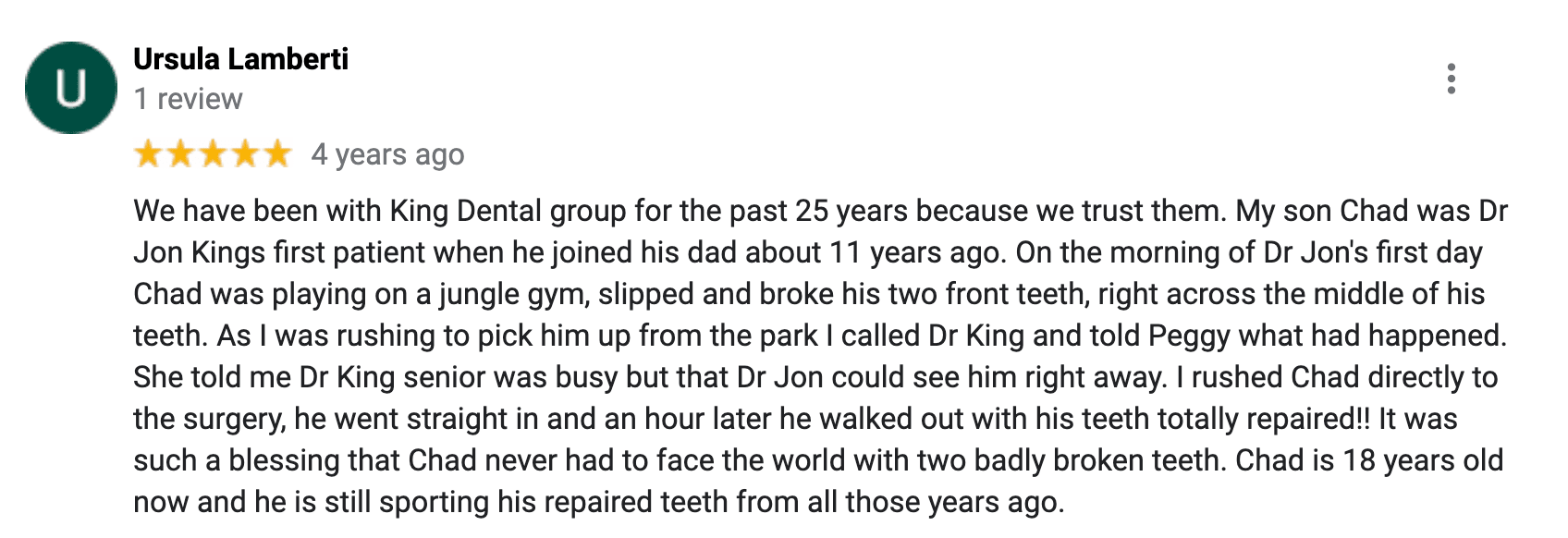Click the first yellow rating star
Viewport: 1568px width, 538px height.
(x=148, y=153)
